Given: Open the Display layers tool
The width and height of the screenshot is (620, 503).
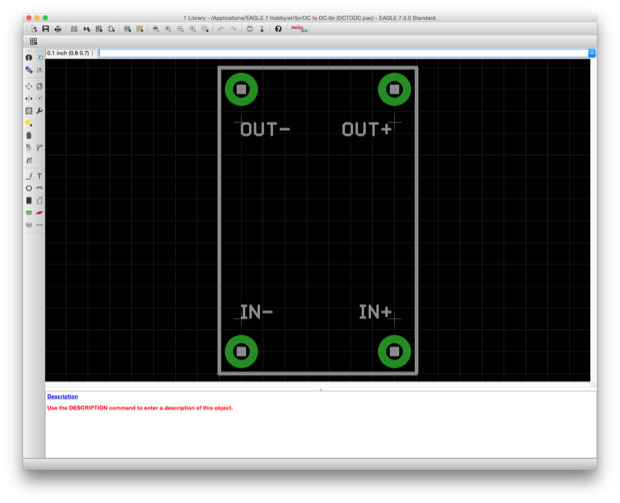Looking at the screenshot, I should 29,70.
